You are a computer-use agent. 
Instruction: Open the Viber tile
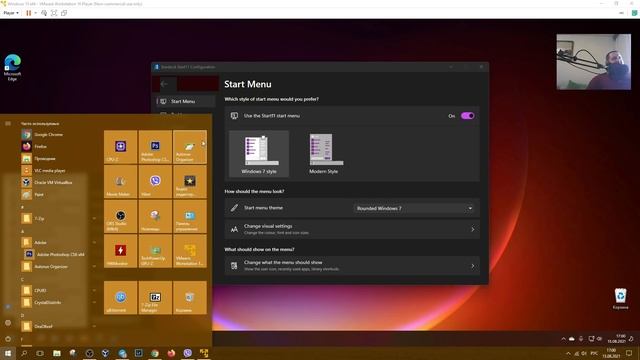(155, 182)
